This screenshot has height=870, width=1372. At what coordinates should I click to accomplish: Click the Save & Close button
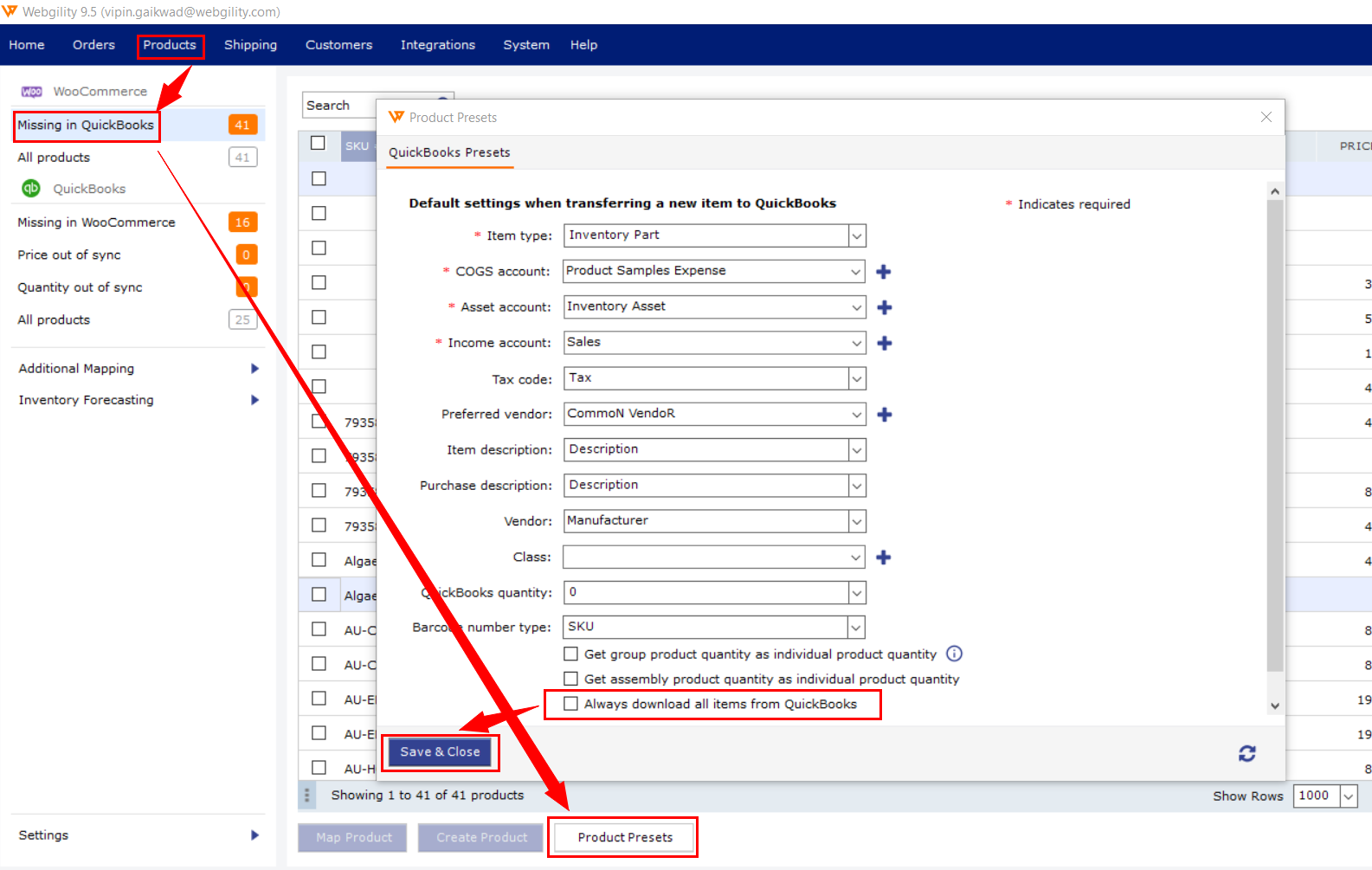(440, 752)
